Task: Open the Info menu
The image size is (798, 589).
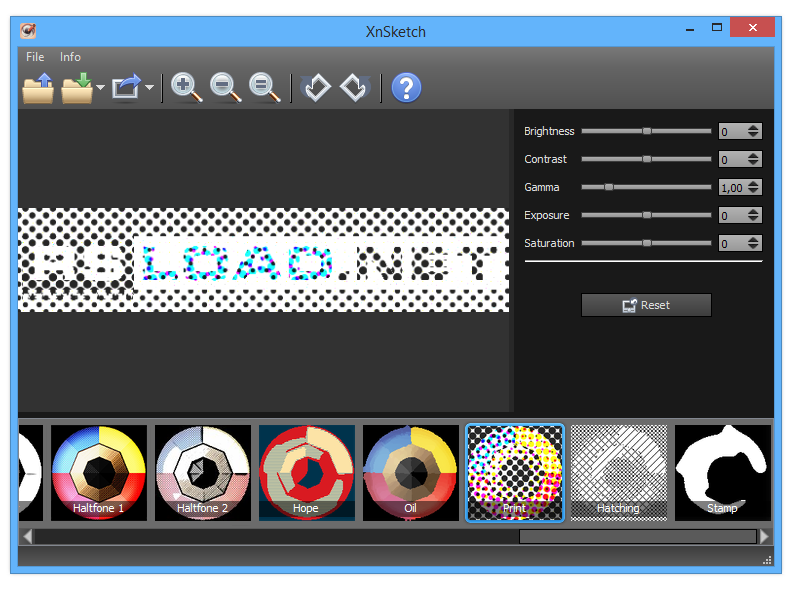Action: tap(70, 57)
